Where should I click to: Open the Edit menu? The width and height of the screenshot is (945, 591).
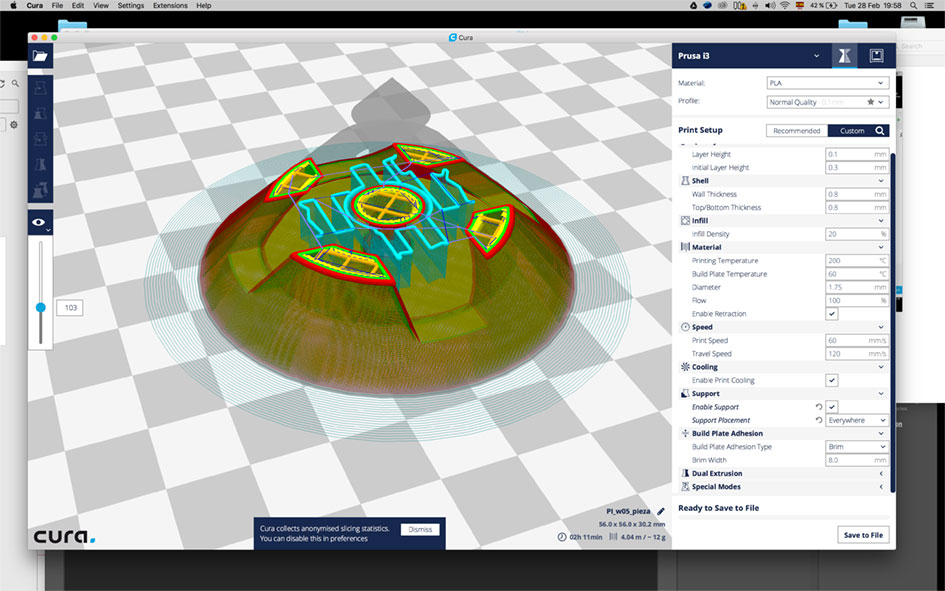[78, 5]
